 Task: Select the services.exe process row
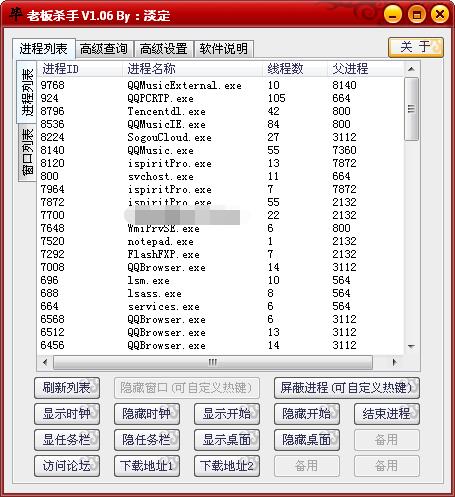pos(220,306)
